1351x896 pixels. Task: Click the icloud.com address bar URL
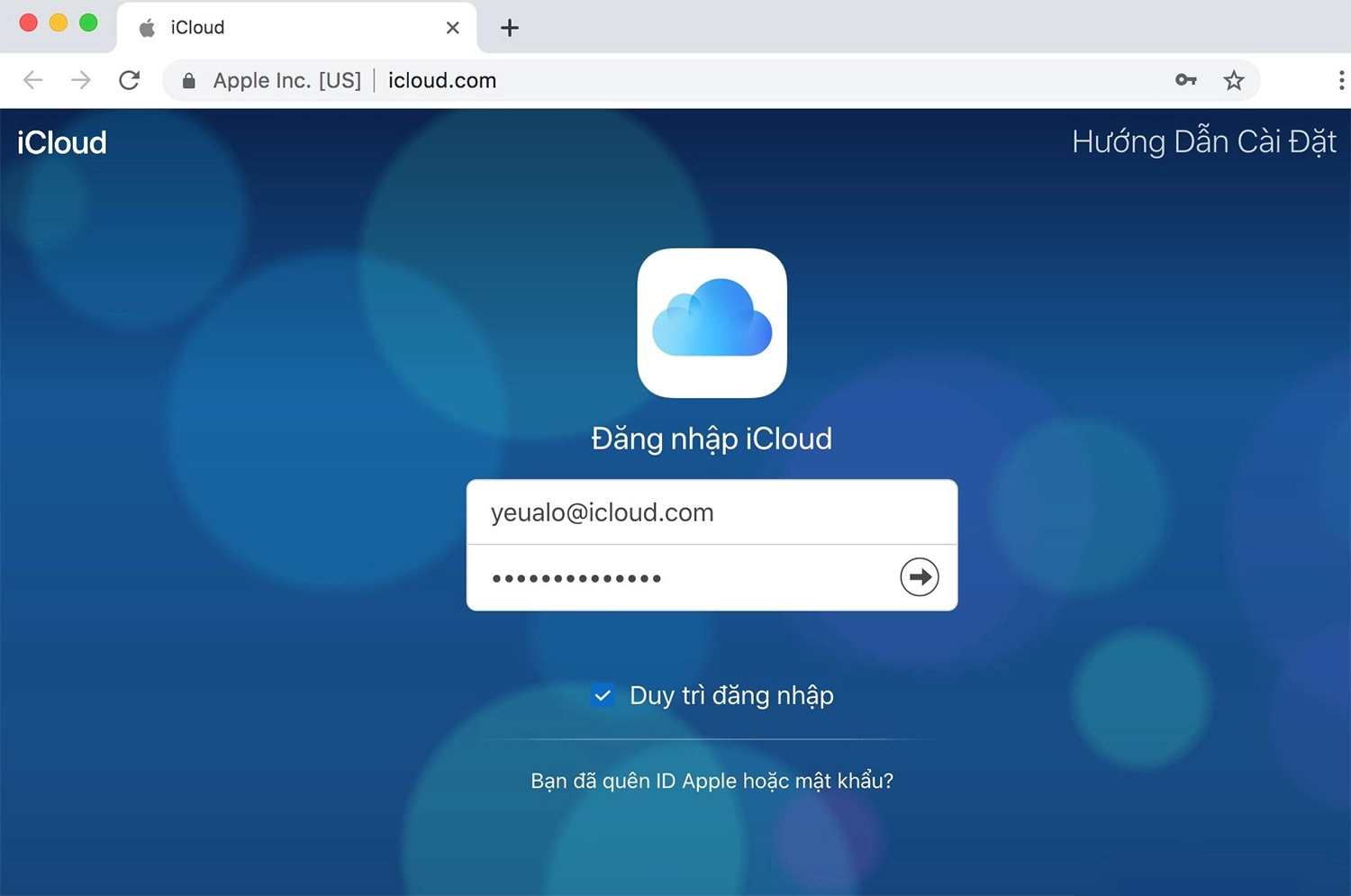[442, 80]
